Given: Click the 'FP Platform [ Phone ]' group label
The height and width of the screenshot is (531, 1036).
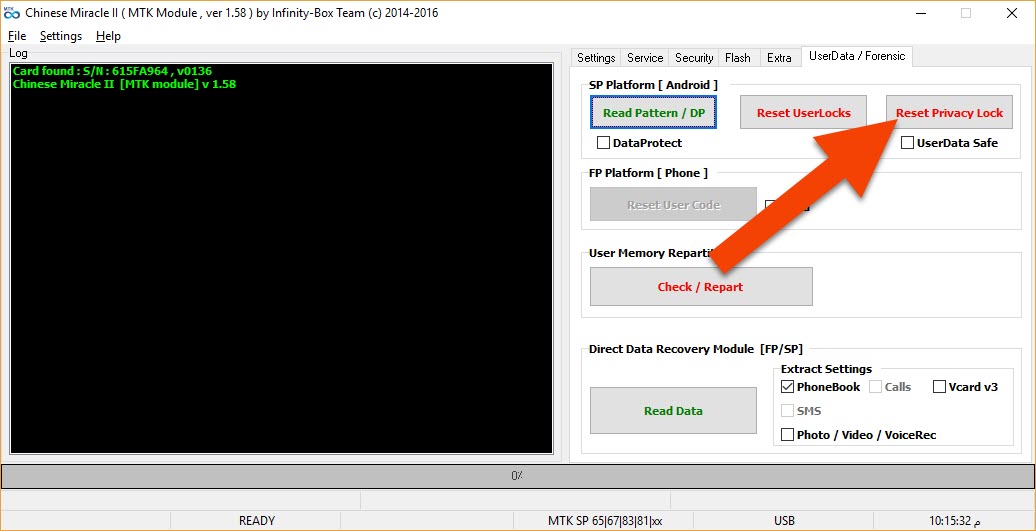Looking at the screenshot, I should pyautogui.click(x=648, y=173).
